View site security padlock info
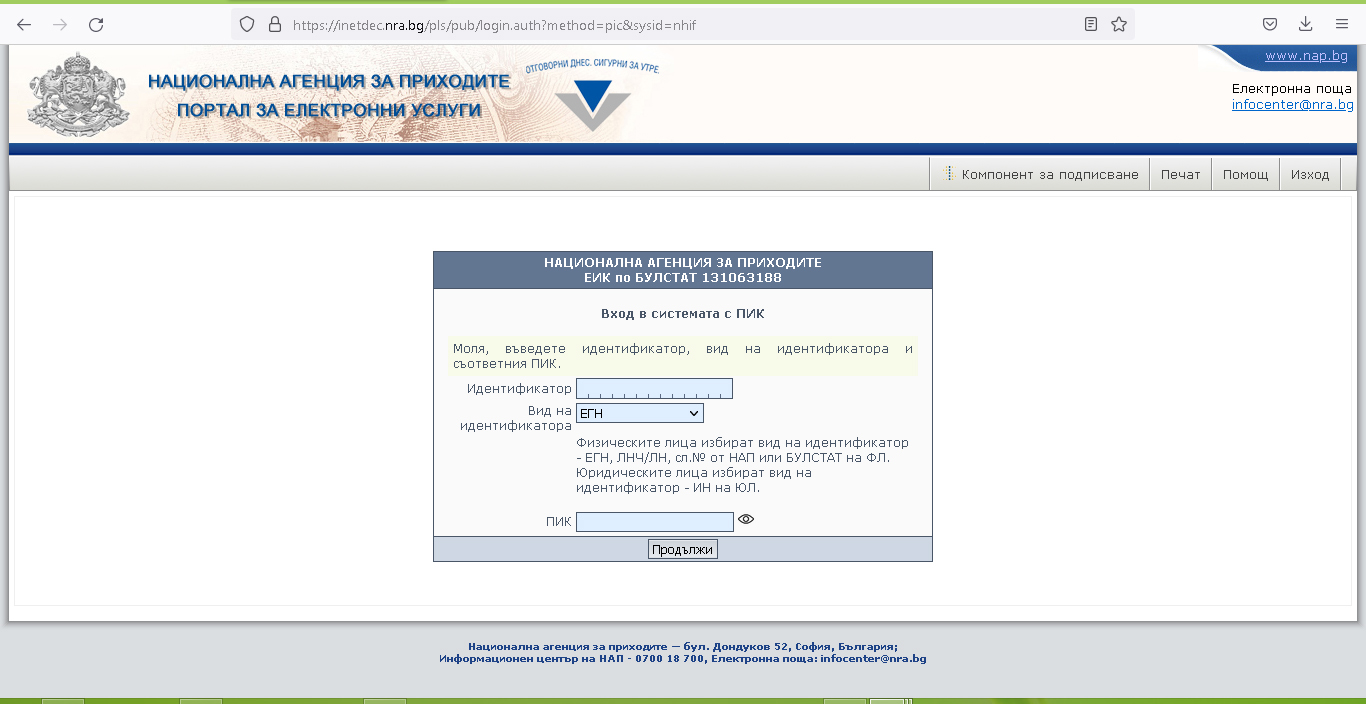 275,25
